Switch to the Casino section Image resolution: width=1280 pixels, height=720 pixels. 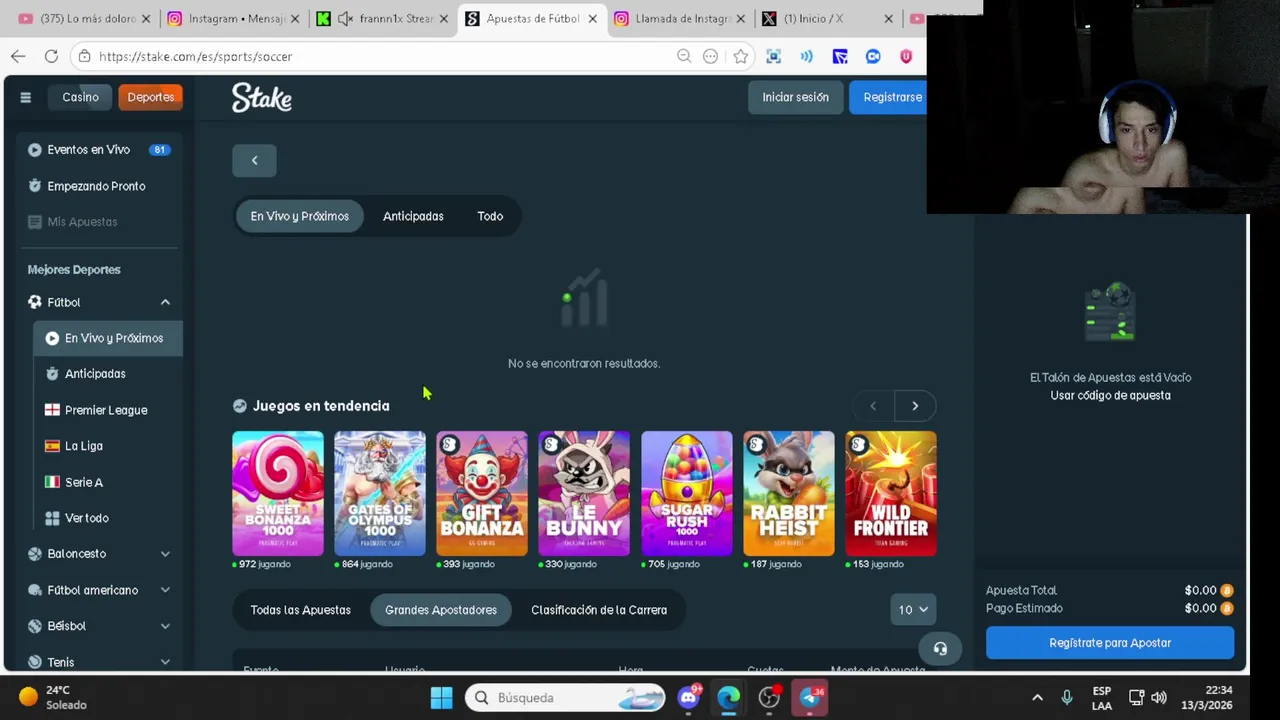coord(80,97)
